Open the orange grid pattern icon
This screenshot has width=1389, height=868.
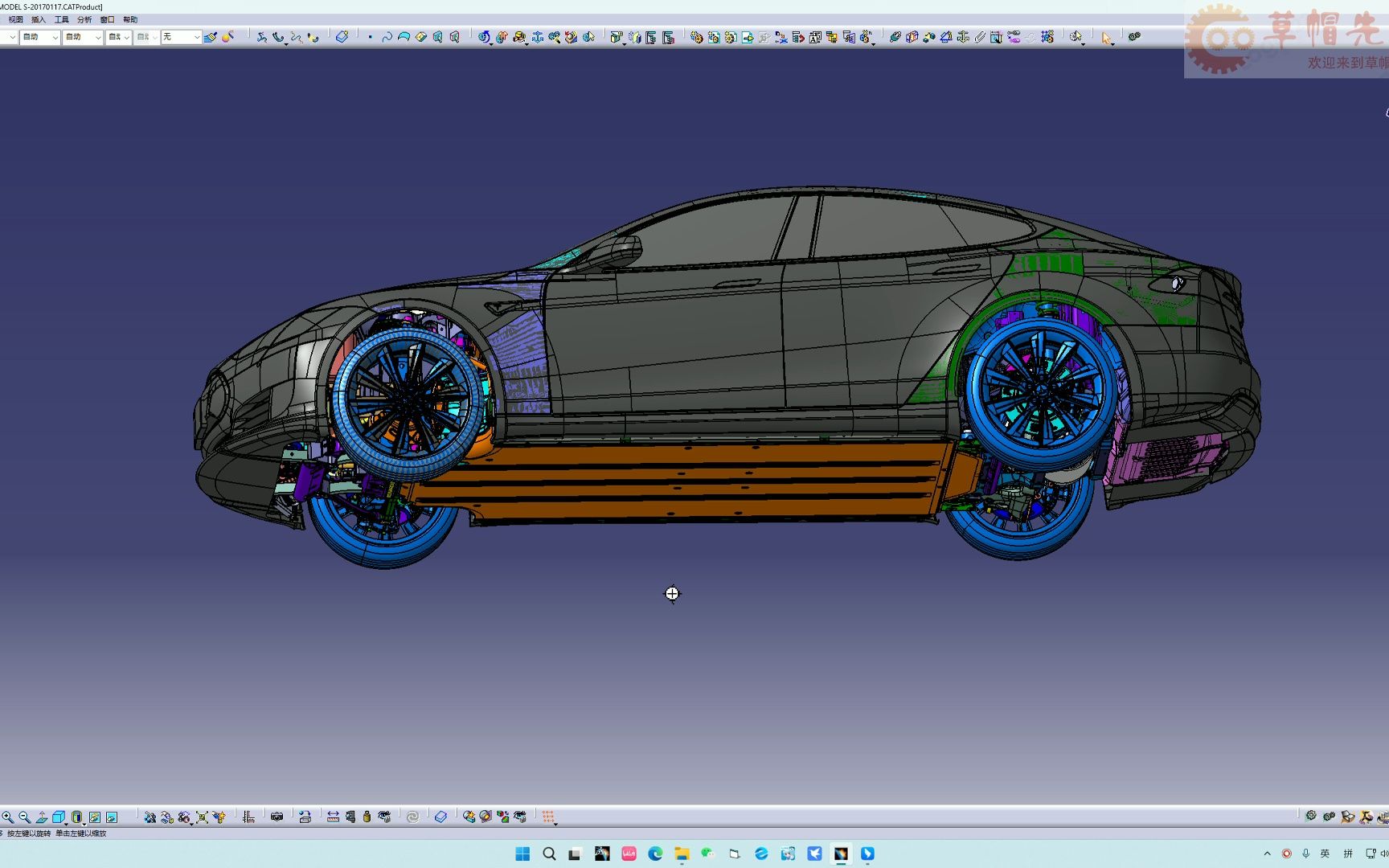click(548, 817)
